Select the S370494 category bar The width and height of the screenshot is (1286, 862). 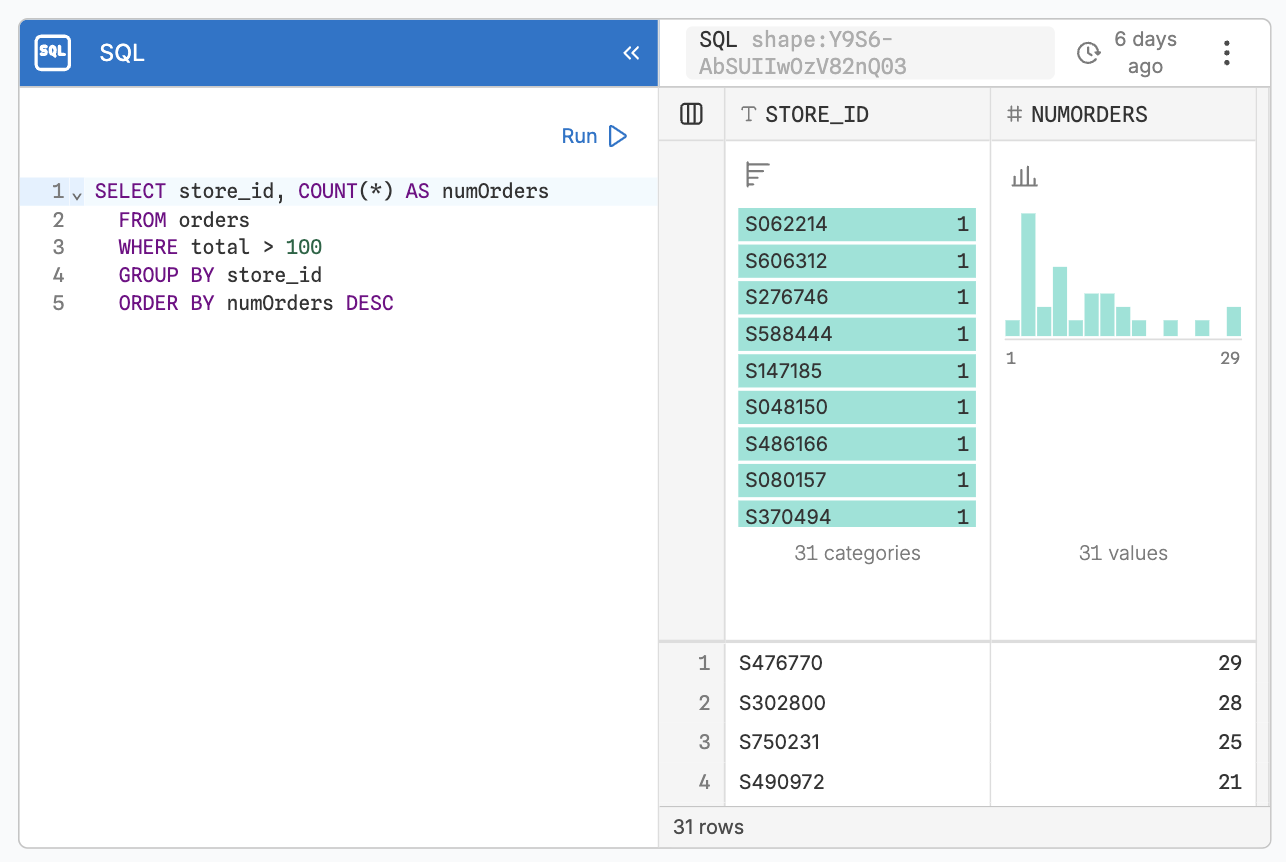(857, 514)
